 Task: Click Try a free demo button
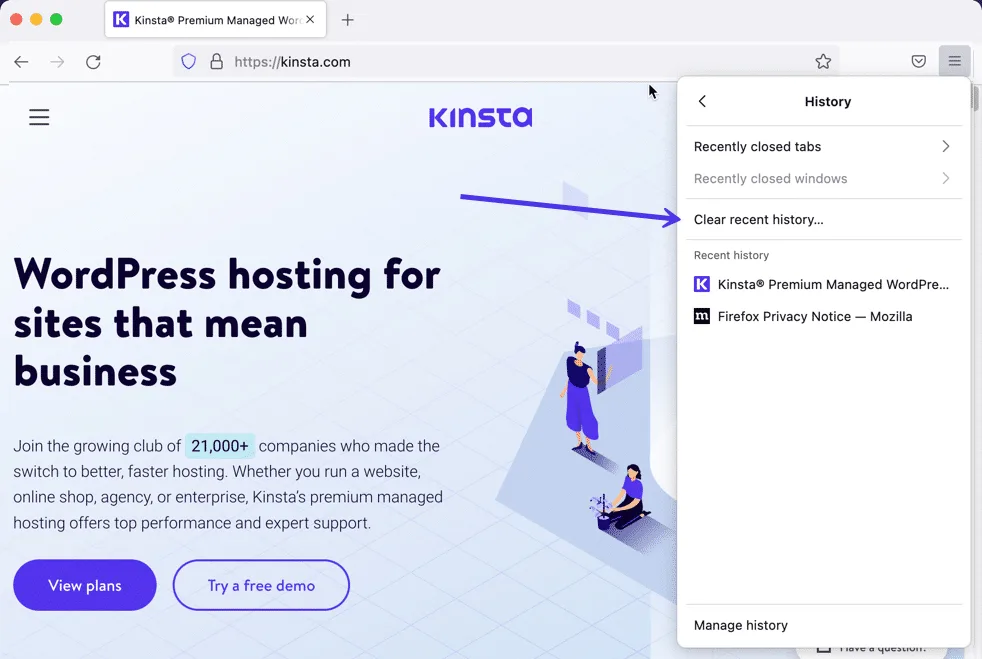coord(261,585)
